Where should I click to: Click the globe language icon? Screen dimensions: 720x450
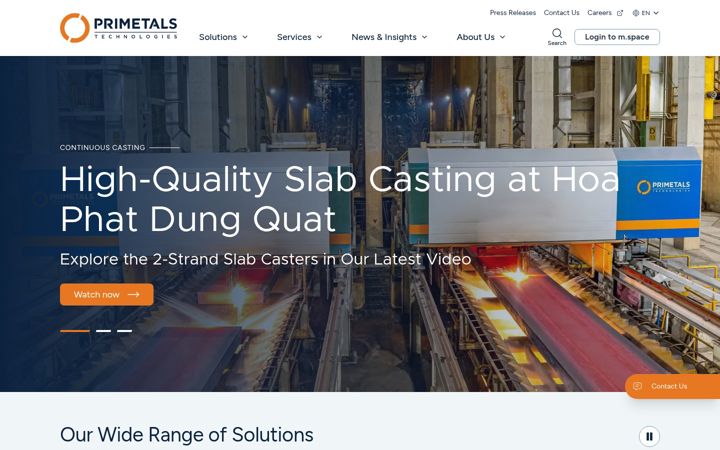tap(636, 13)
